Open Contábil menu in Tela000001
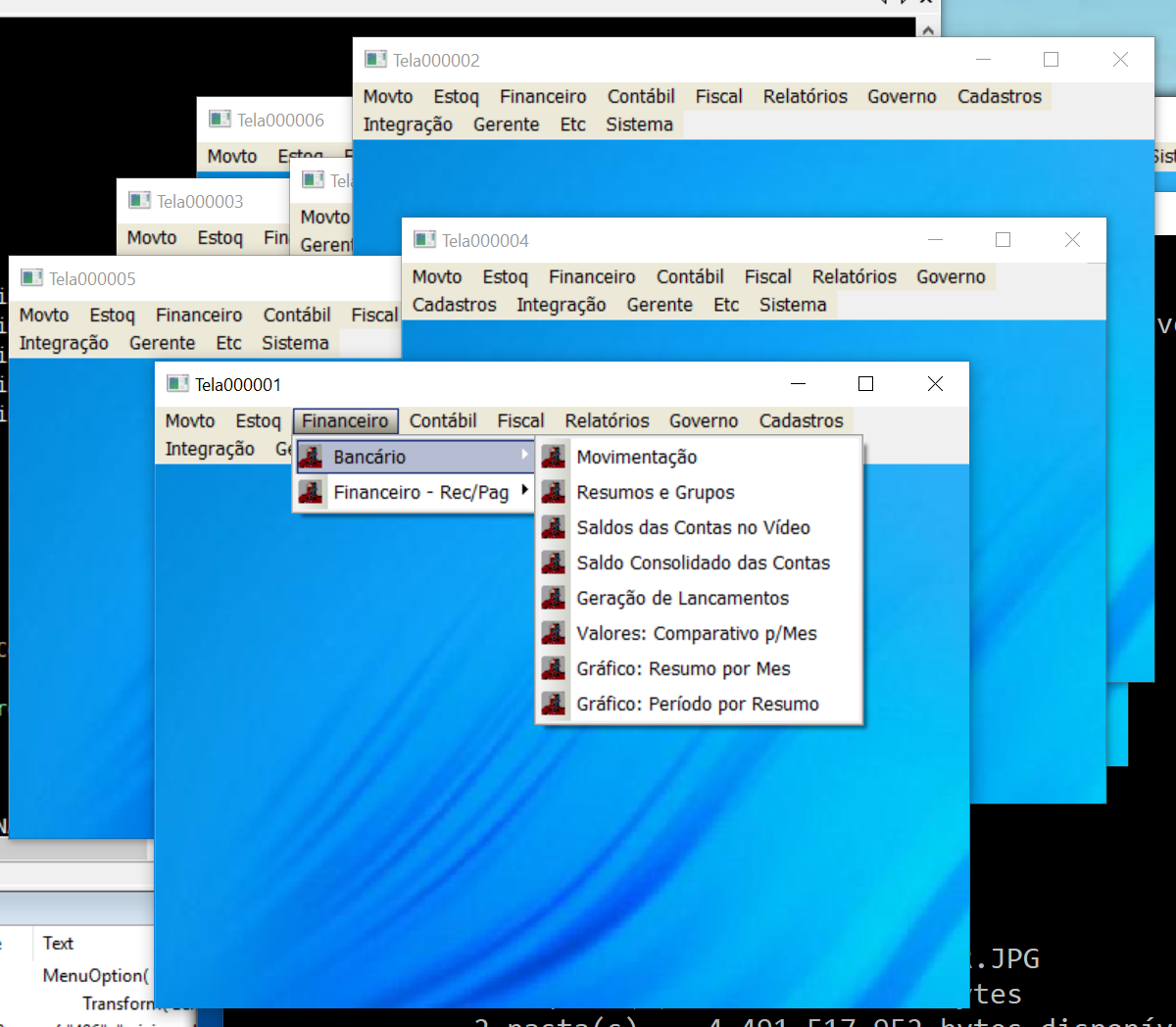 tap(443, 420)
